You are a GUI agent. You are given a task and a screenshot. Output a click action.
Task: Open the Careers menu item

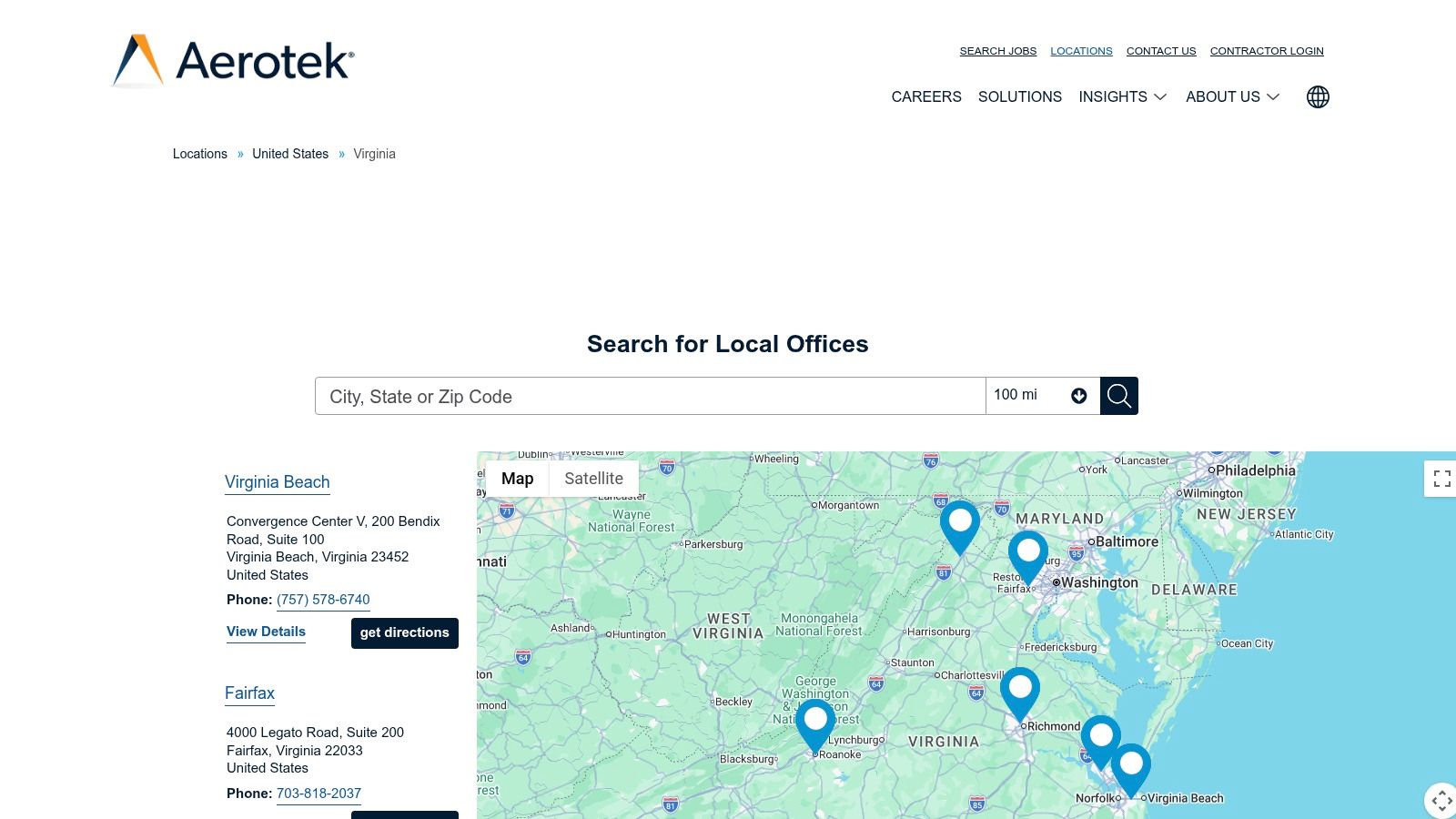tap(926, 97)
